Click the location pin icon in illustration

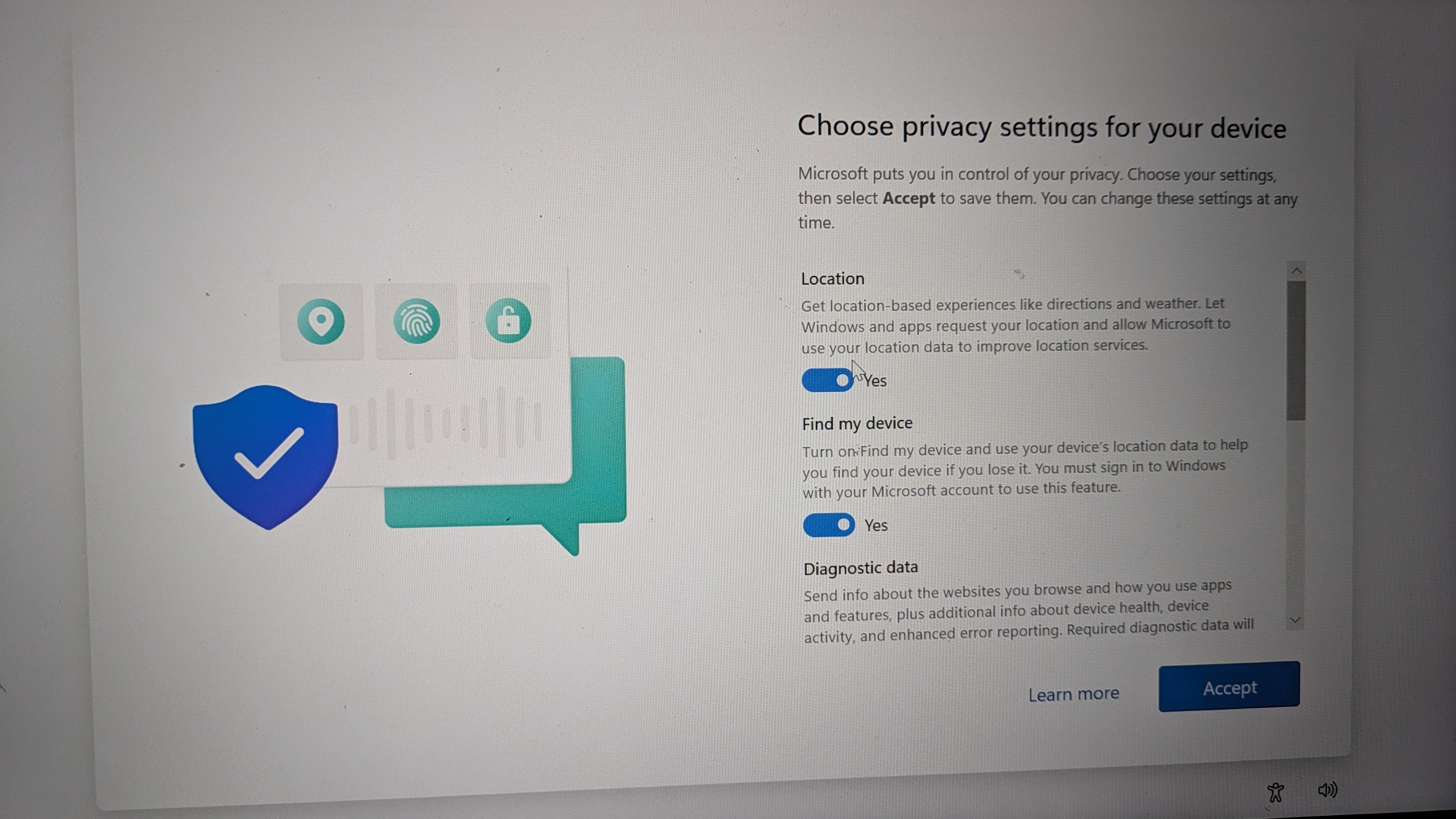tap(321, 322)
